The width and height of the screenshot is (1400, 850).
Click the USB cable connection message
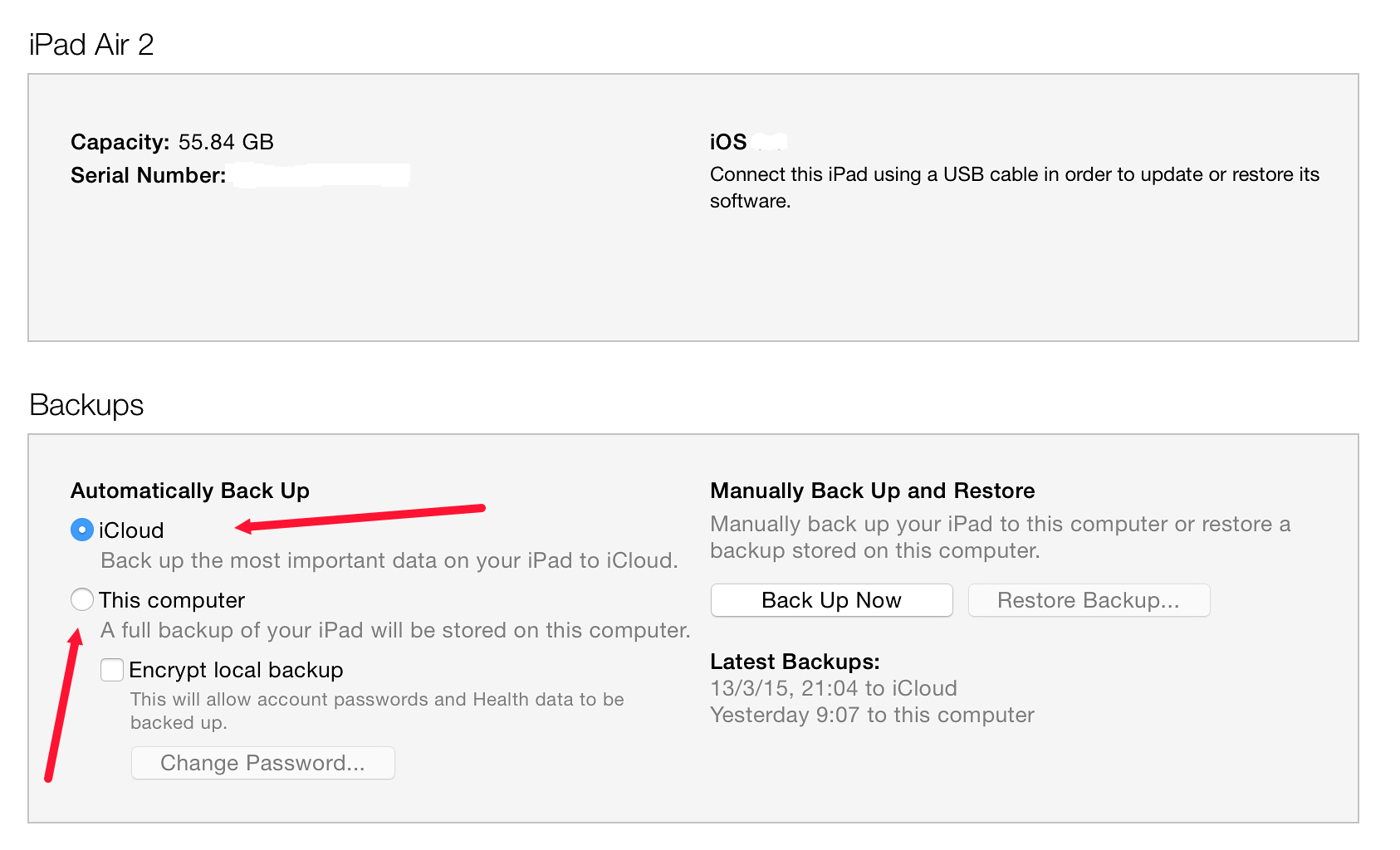click(x=1015, y=188)
